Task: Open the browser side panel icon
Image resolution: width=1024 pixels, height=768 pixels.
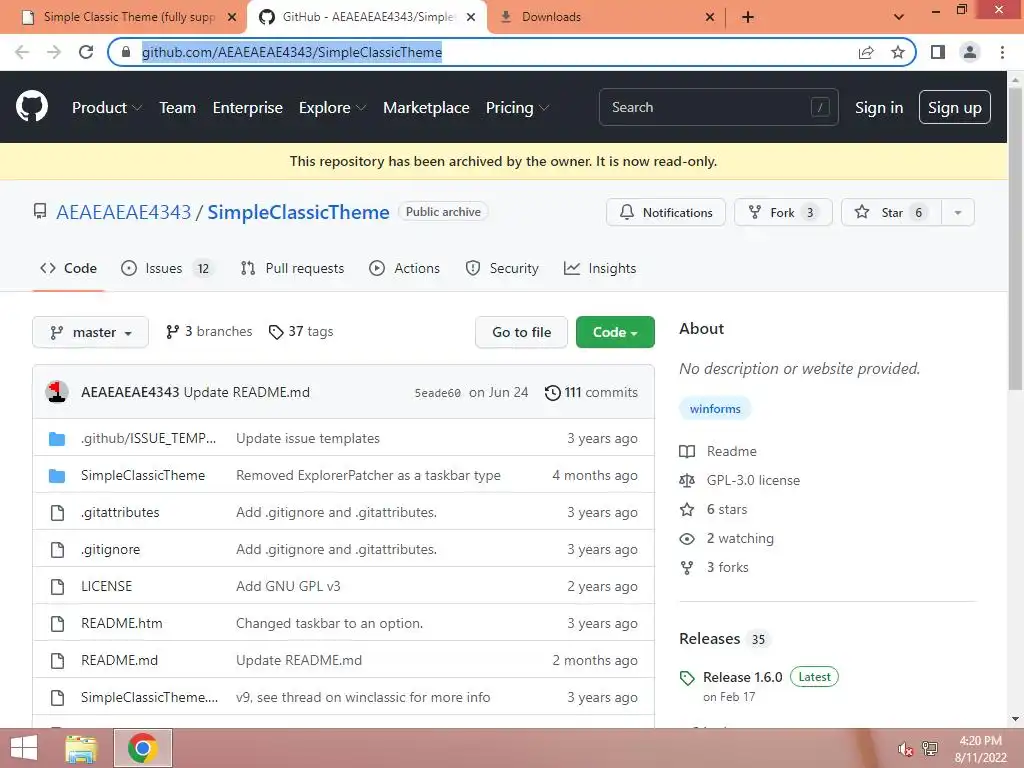Action: tap(938, 52)
